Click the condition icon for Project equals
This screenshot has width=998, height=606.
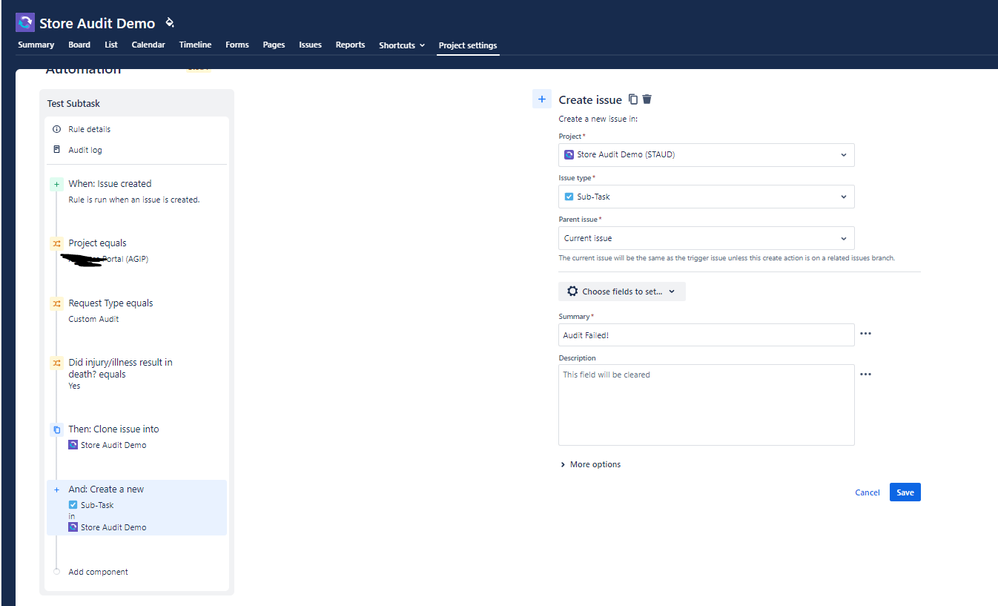point(57,243)
